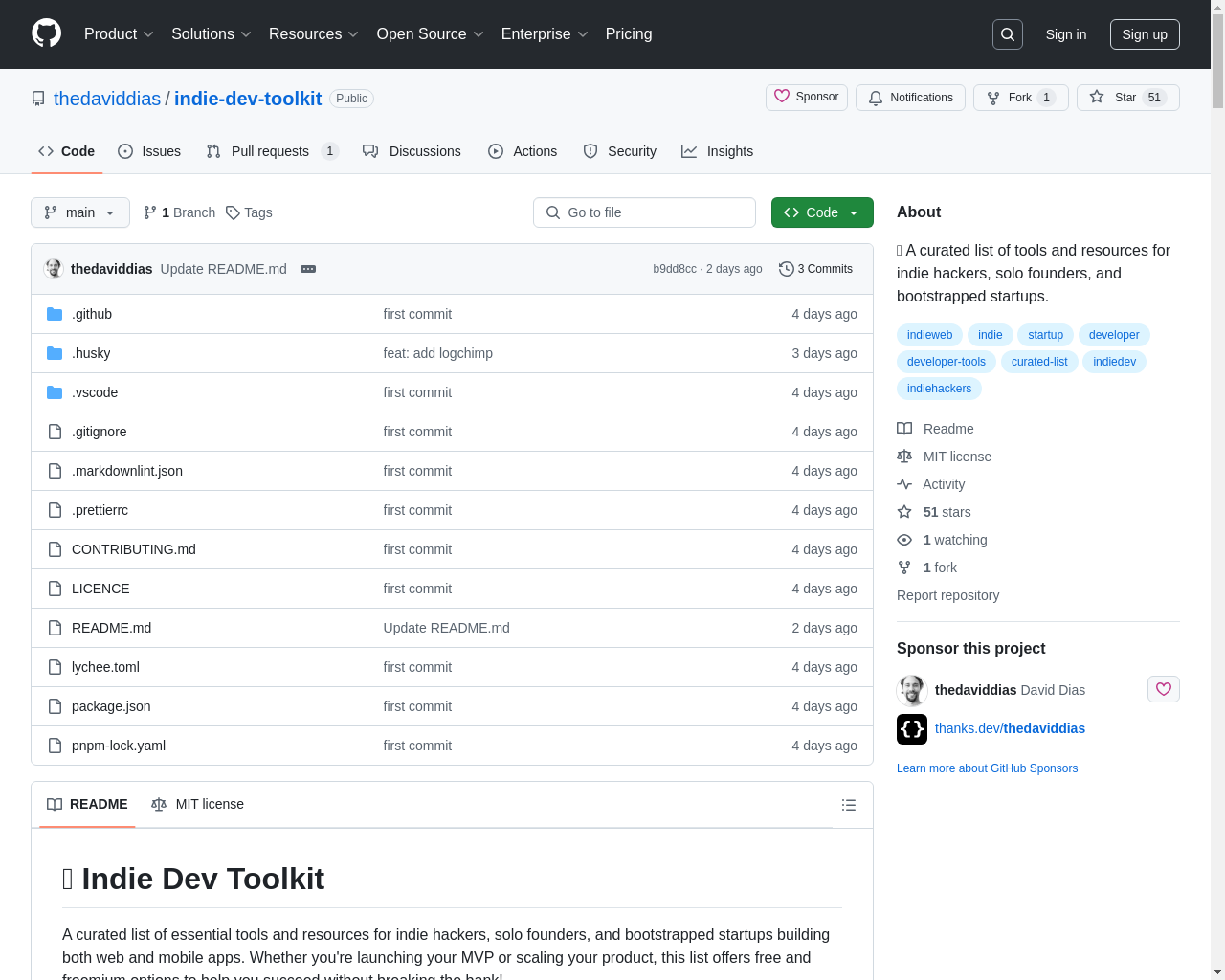View the 1 Branch link
Viewport: 1225px width, 980px height.
[x=179, y=212]
